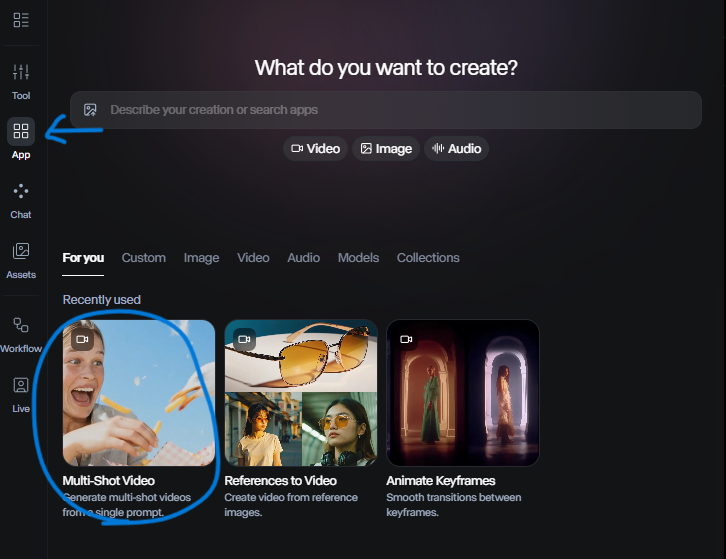
Task: Click the Animate Keyframes title
Action: 441,481
